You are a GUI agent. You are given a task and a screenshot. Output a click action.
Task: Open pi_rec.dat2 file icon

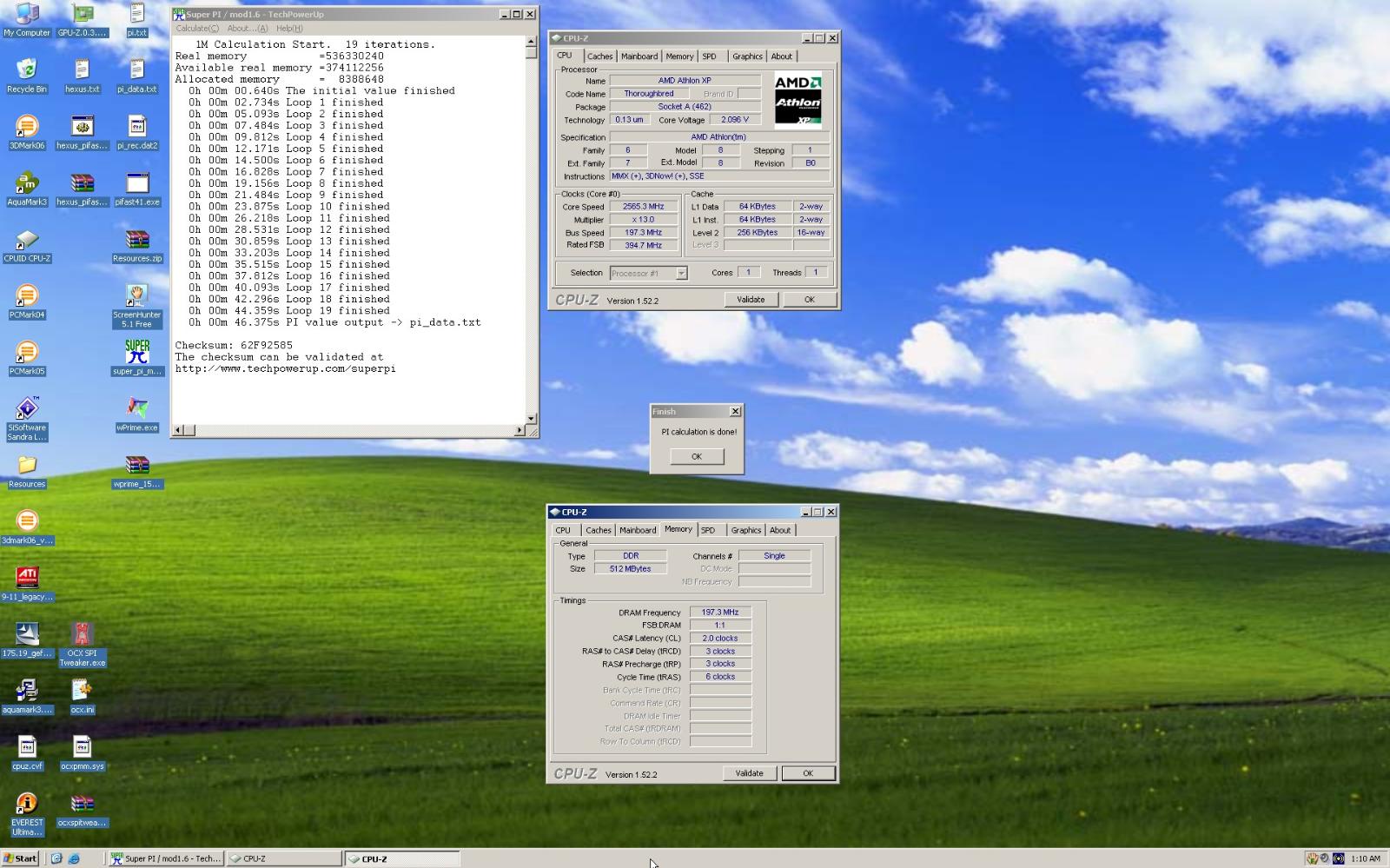[x=136, y=132]
